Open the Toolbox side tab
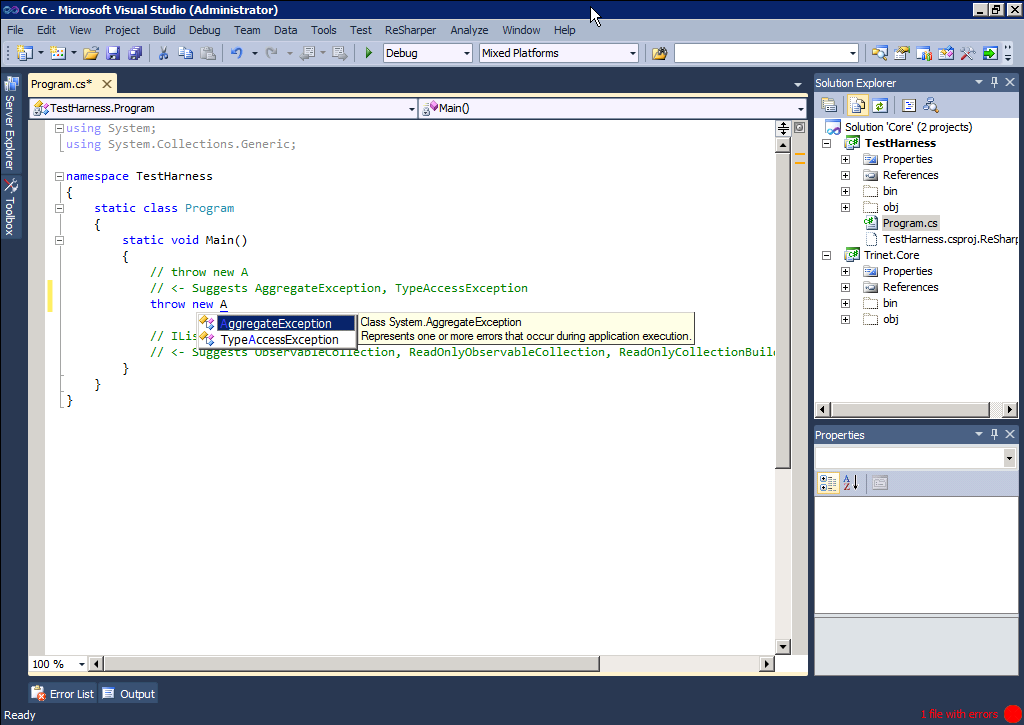Screen dimensions: 1024x725 point(10,206)
